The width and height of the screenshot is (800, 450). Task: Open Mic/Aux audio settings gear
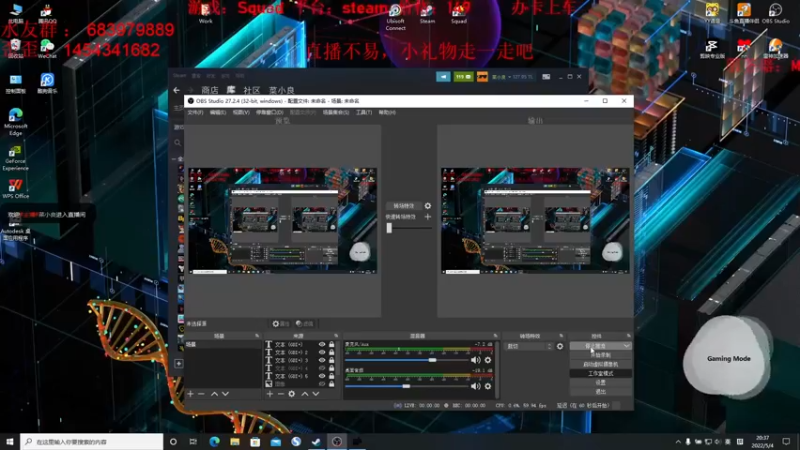[488, 360]
